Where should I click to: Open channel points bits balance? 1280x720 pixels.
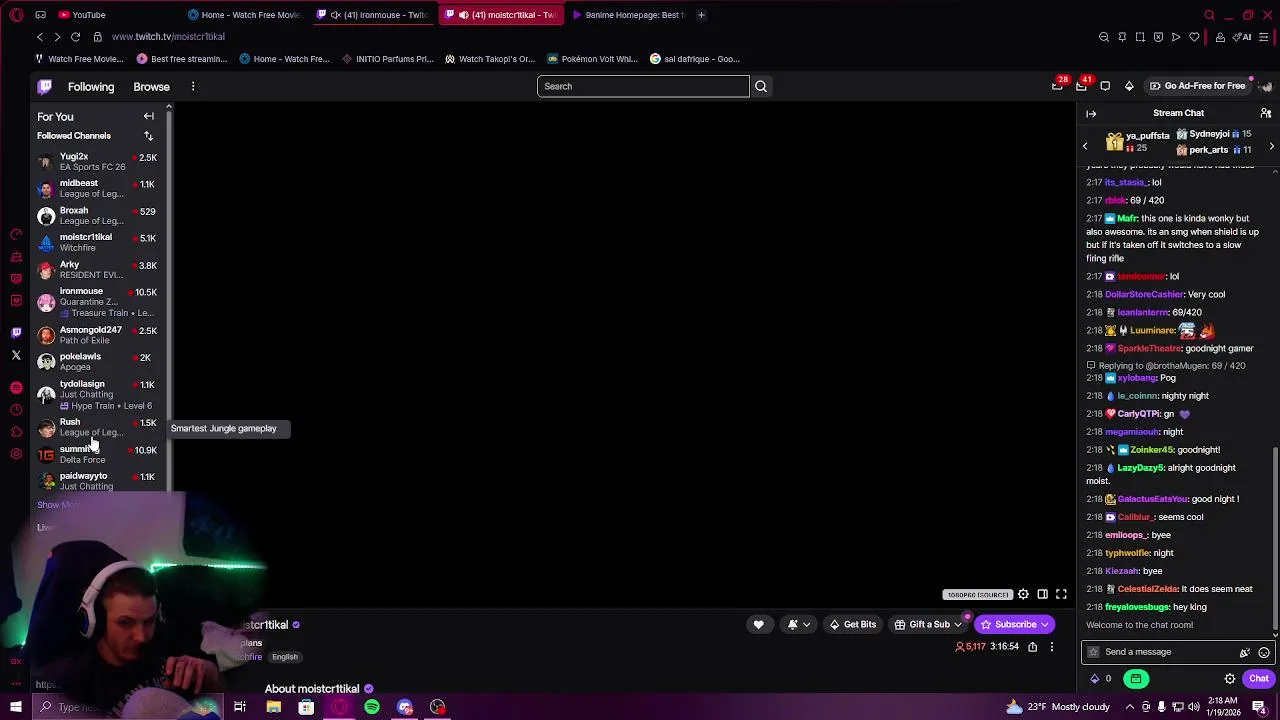click(x=1100, y=679)
